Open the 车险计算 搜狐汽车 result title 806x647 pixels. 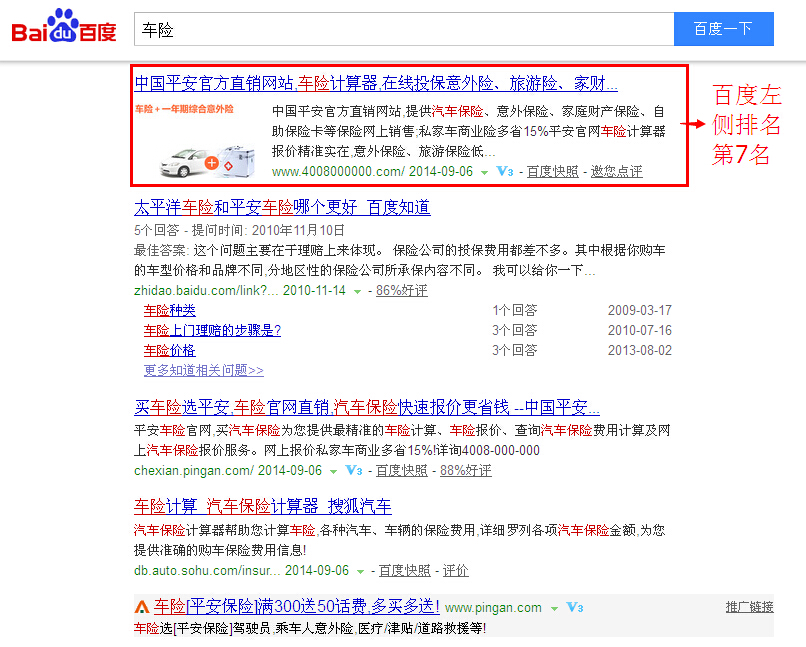(x=263, y=506)
